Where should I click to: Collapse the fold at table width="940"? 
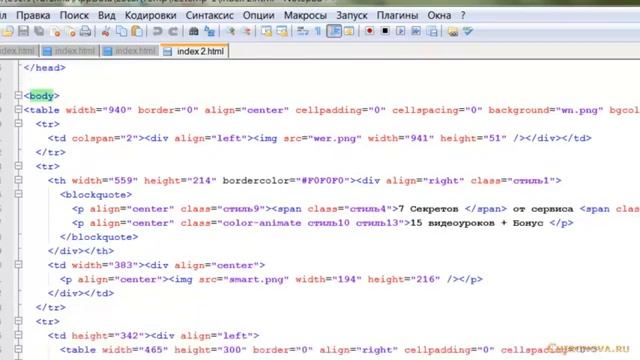[x=18, y=109]
